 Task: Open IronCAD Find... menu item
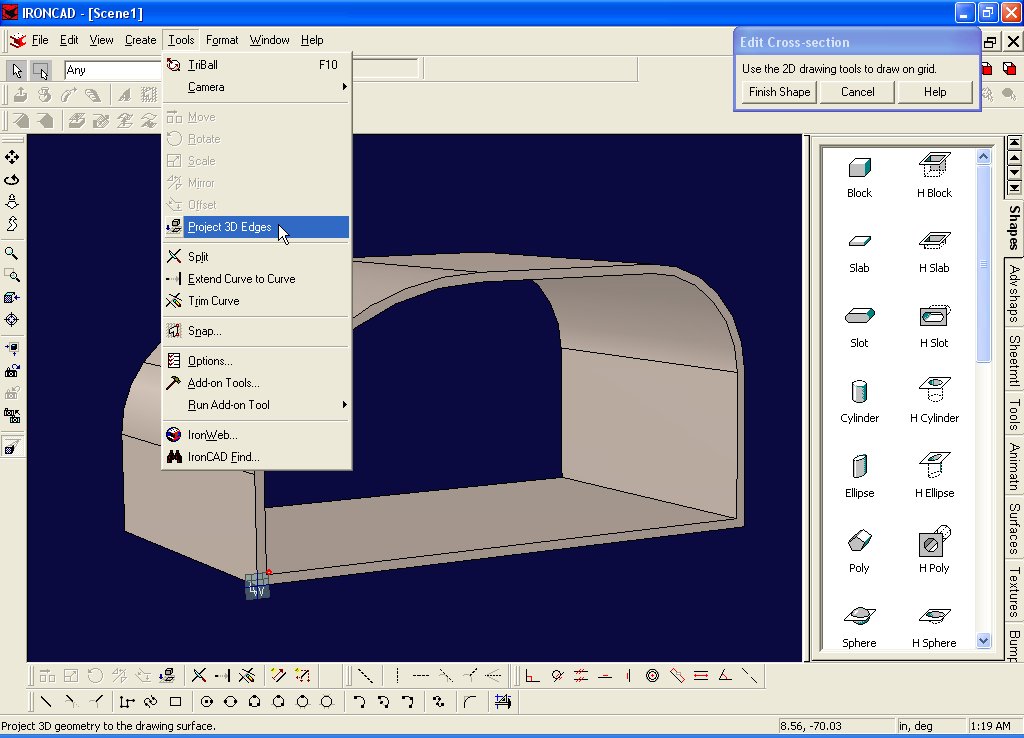click(x=257, y=457)
